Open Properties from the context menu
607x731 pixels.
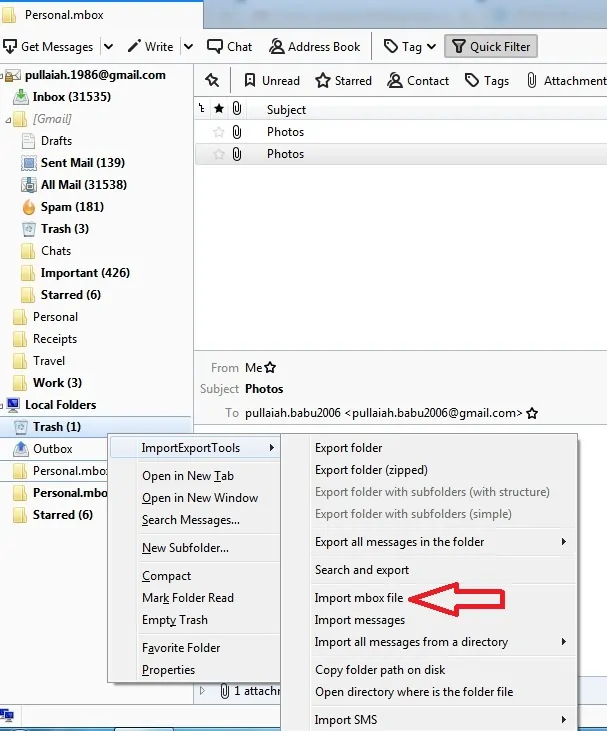(168, 670)
